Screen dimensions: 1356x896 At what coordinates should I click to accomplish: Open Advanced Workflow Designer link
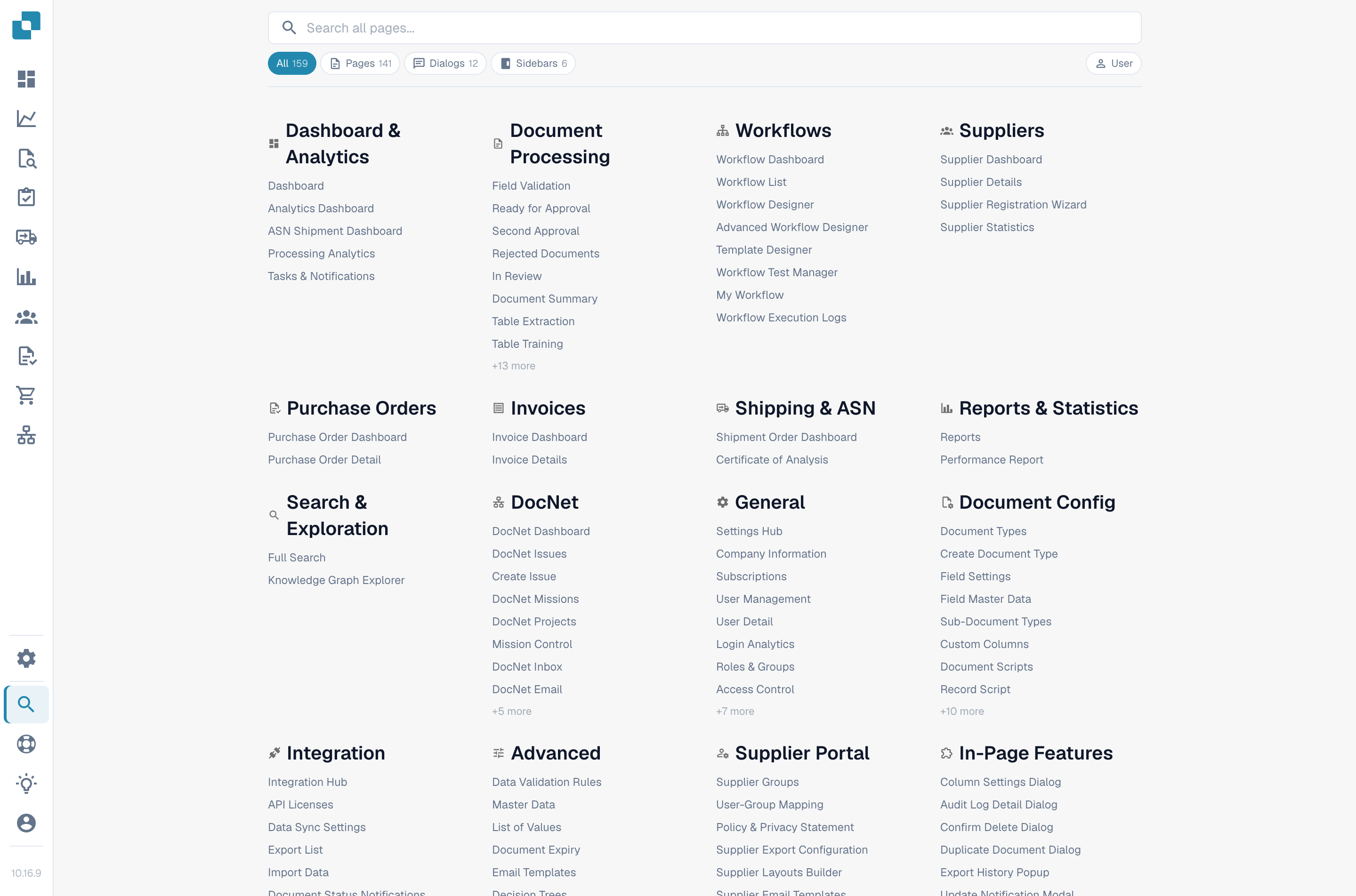(792, 227)
